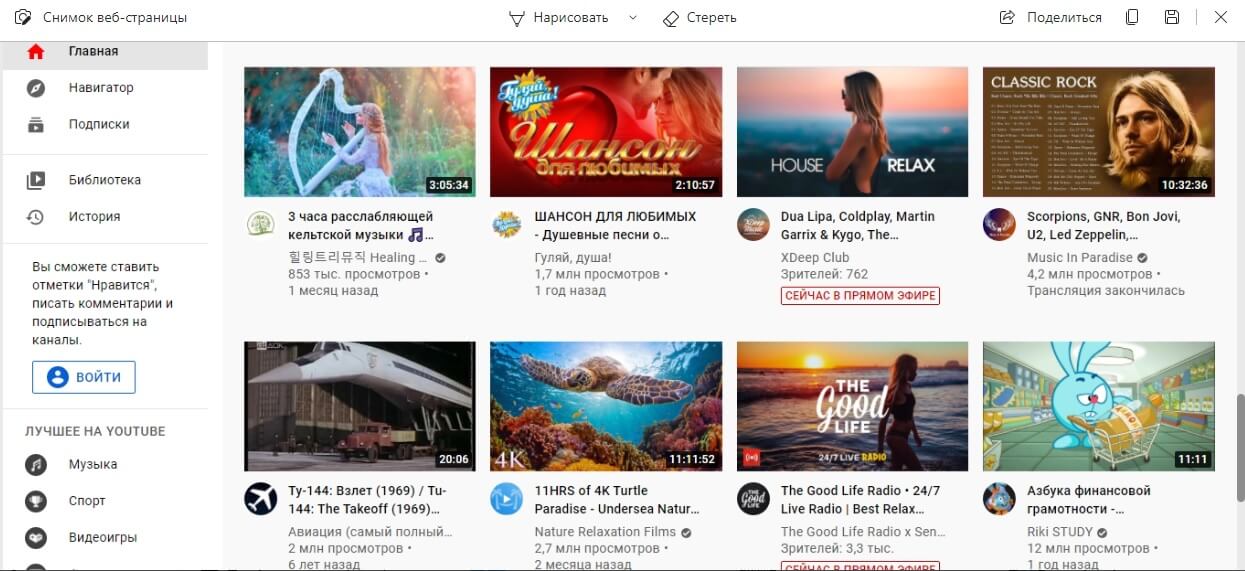Open the 4K Turtle Paradise video thumbnail
Image resolution: width=1245 pixels, height=571 pixels.
pyautogui.click(x=606, y=406)
